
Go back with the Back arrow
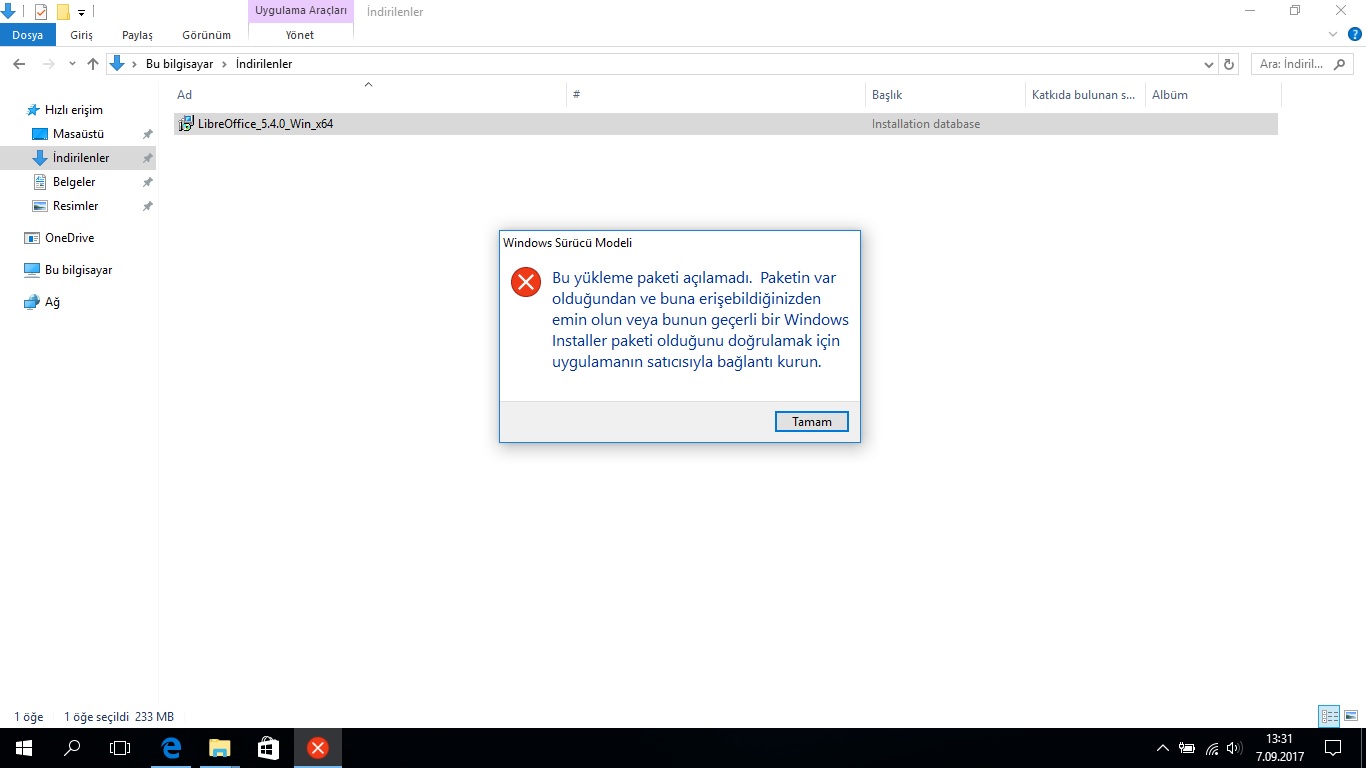(19, 64)
